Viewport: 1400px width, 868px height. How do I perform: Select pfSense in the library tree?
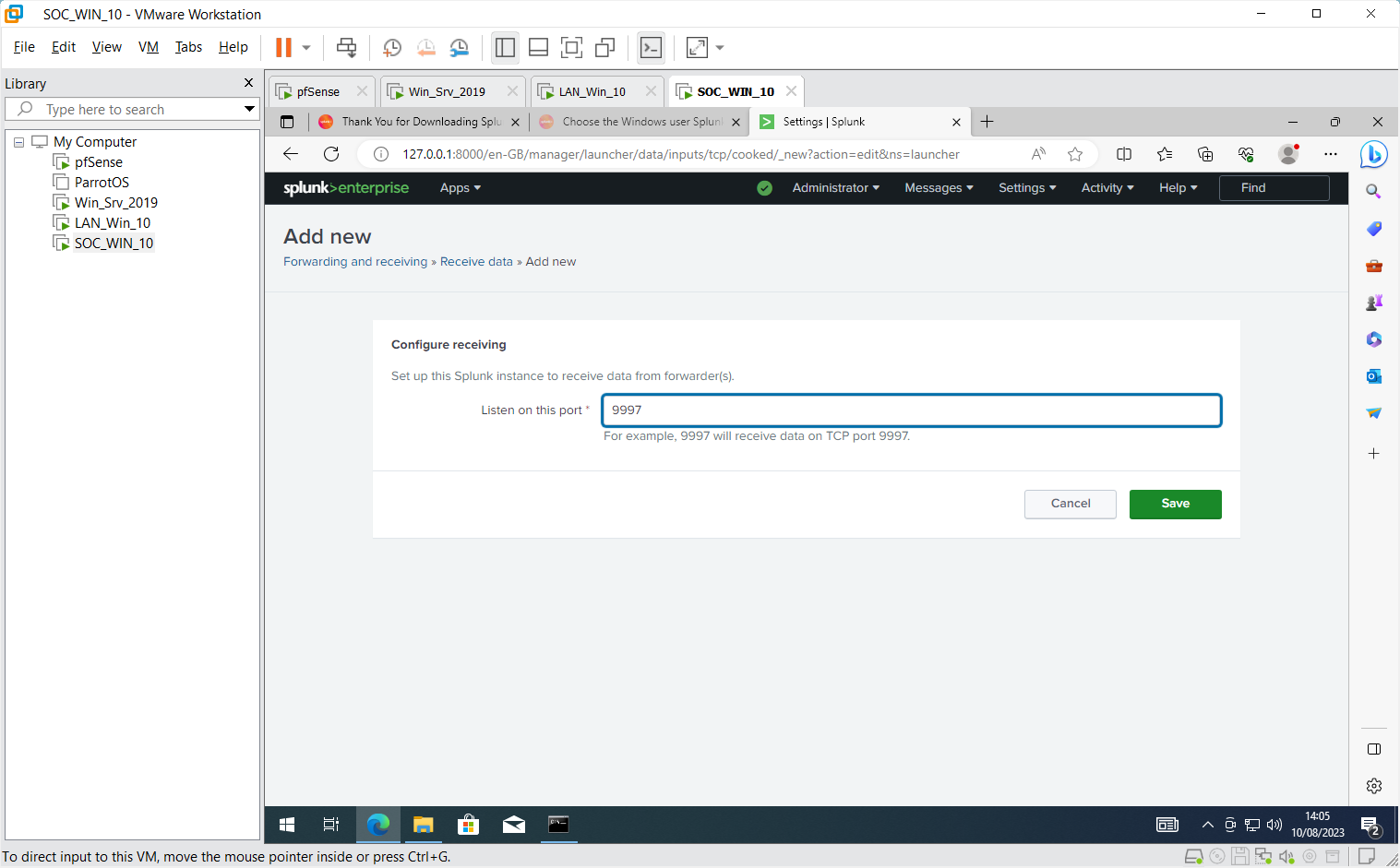tap(99, 162)
